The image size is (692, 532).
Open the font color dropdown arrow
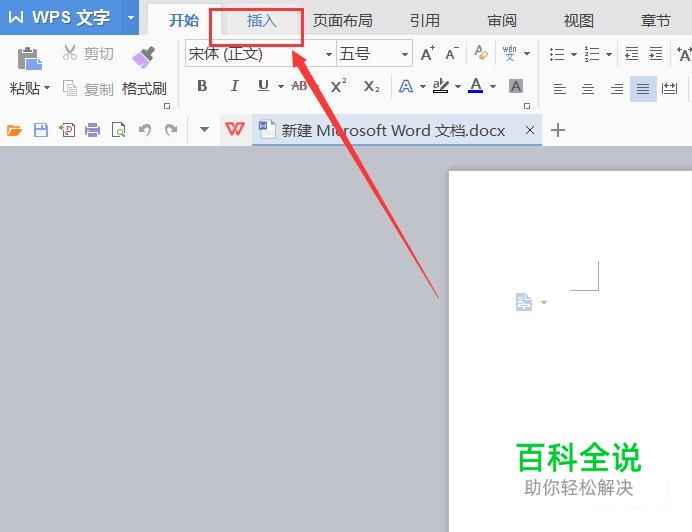click(493, 87)
